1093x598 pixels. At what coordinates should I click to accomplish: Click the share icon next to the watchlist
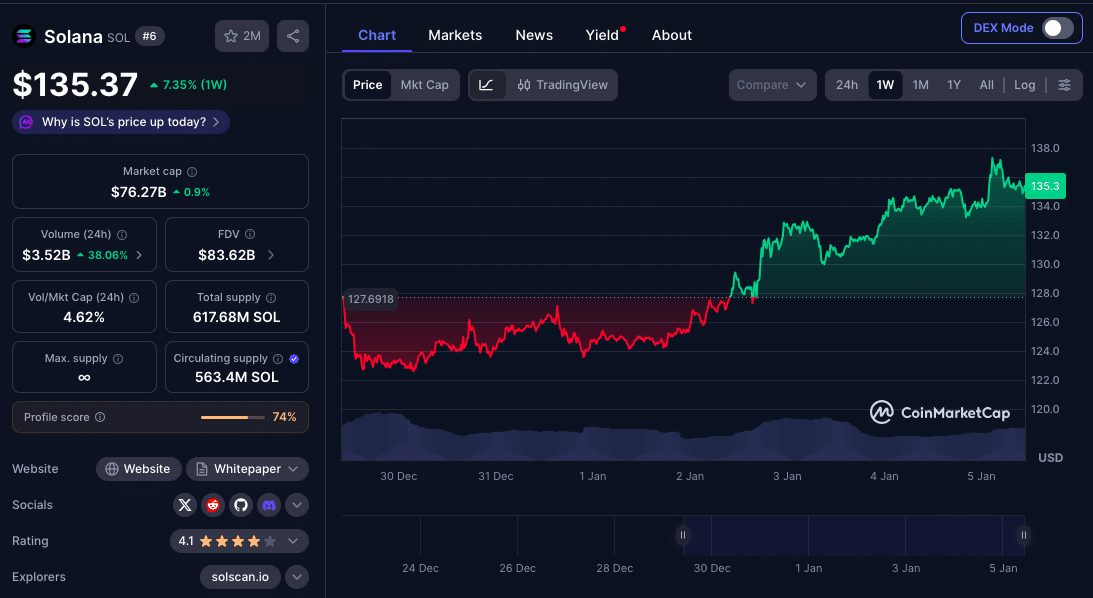[x=293, y=35]
